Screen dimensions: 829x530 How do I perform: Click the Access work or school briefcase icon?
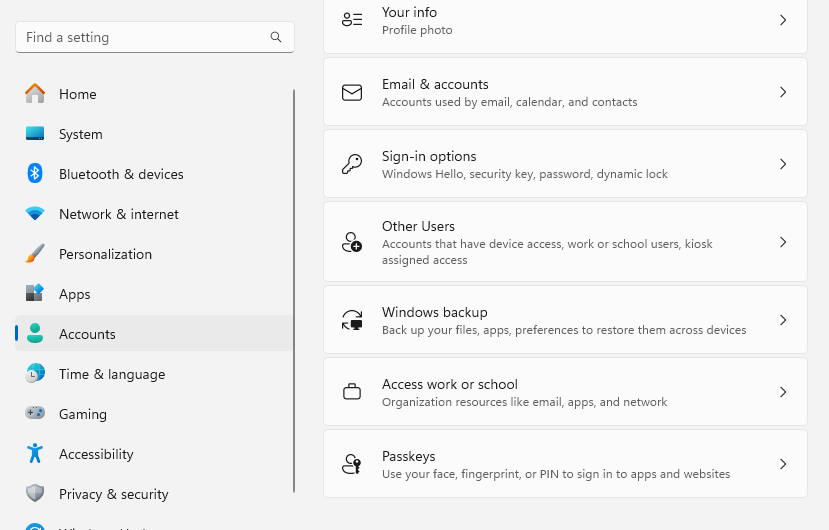[352, 392]
